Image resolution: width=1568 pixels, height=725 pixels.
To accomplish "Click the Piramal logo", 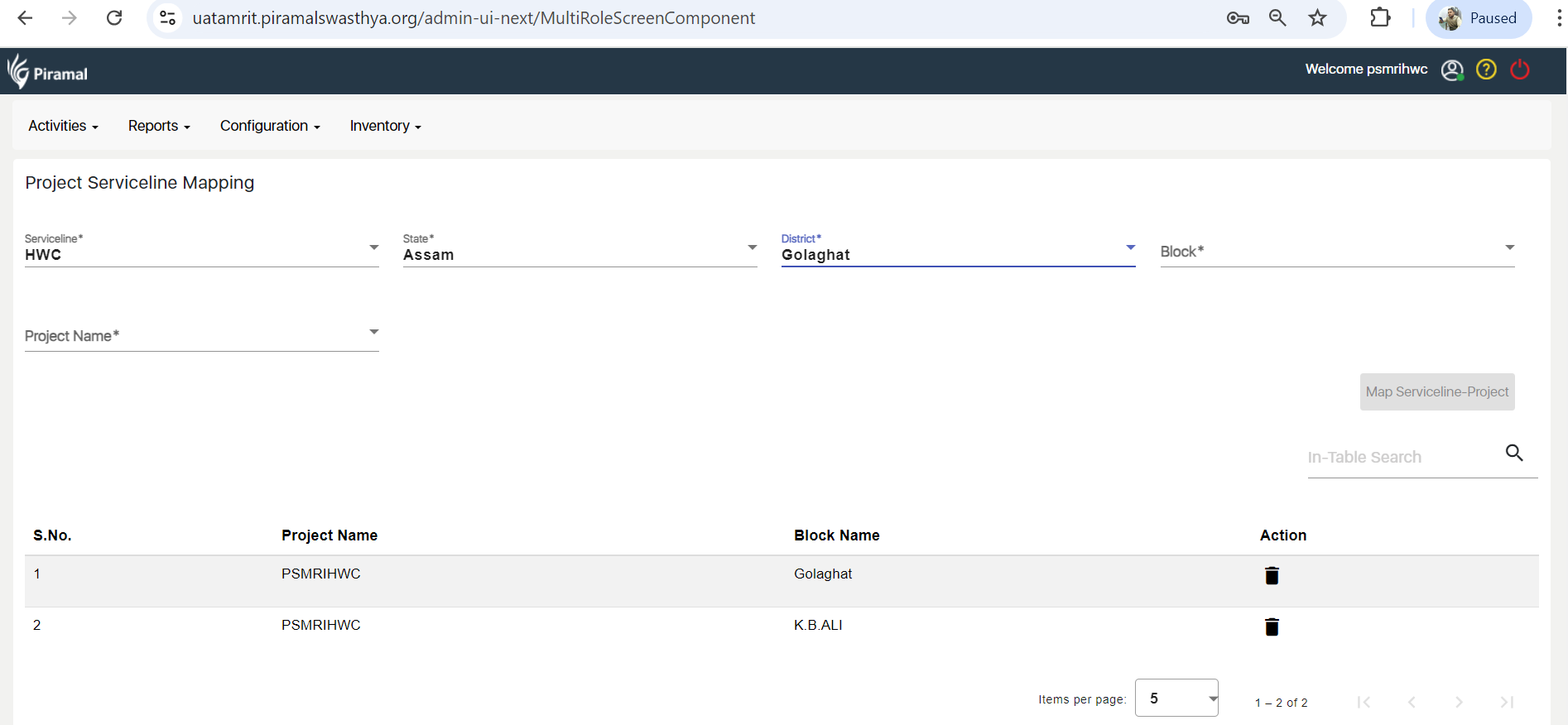I will pyautogui.click(x=48, y=72).
